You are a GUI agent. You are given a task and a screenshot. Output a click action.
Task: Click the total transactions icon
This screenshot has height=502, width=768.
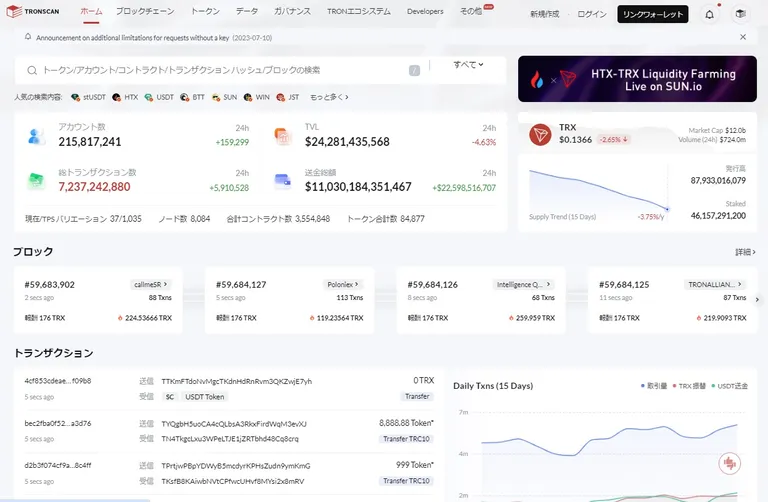tap(36, 181)
